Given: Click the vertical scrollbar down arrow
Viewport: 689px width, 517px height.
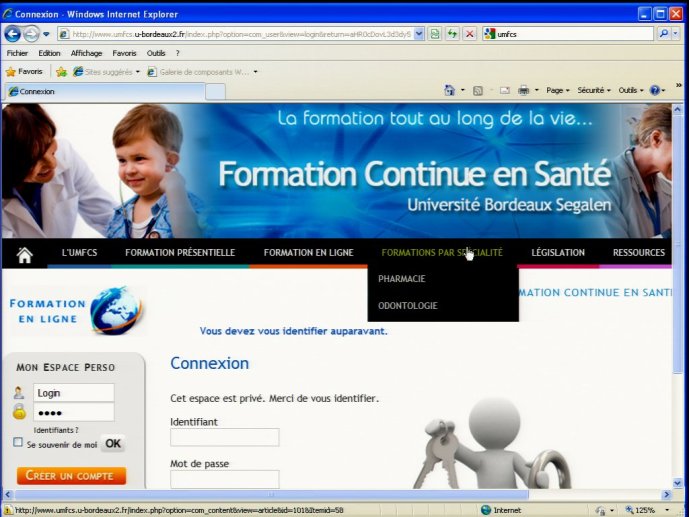Looking at the screenshot, I should 678,483.
